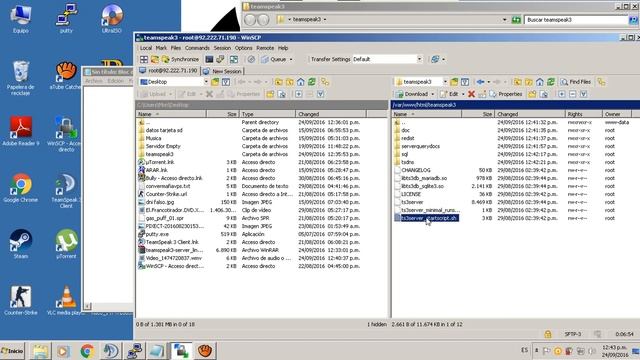640x360 pixels.
Task: Click Buscar teamspeak3 search field in Explorer
Action: (x=576, y=20)
